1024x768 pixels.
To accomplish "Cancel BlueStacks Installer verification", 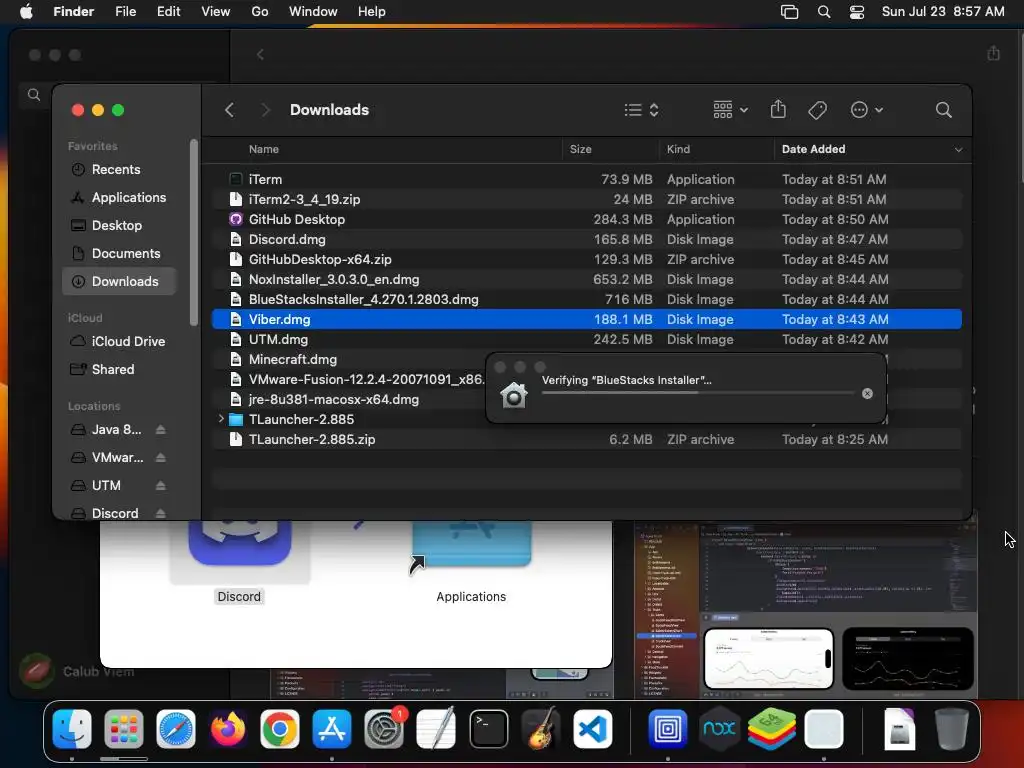I will 867,393.
